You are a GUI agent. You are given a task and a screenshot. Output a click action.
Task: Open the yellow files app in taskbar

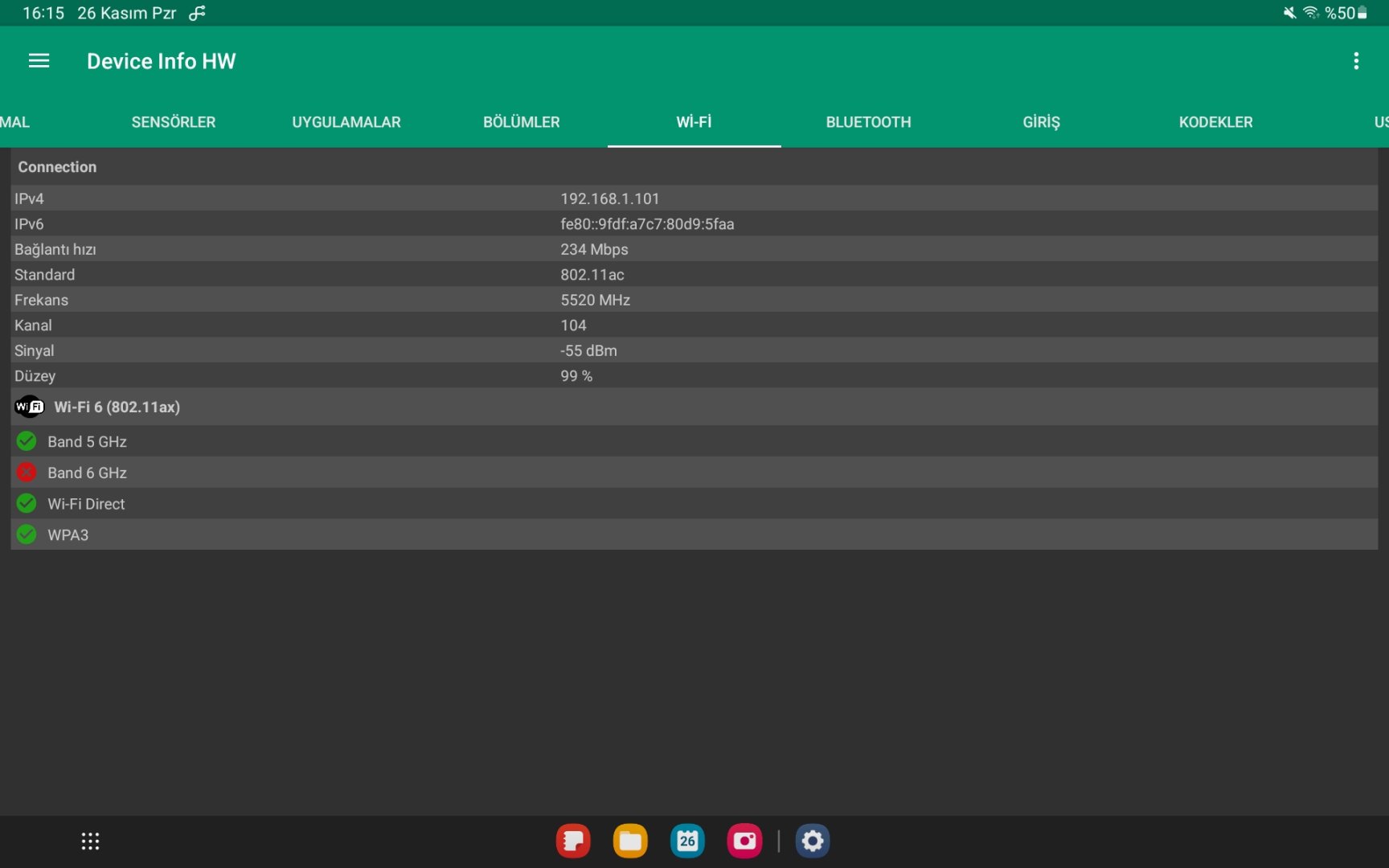pyautogui.click(x=630, y=841)
